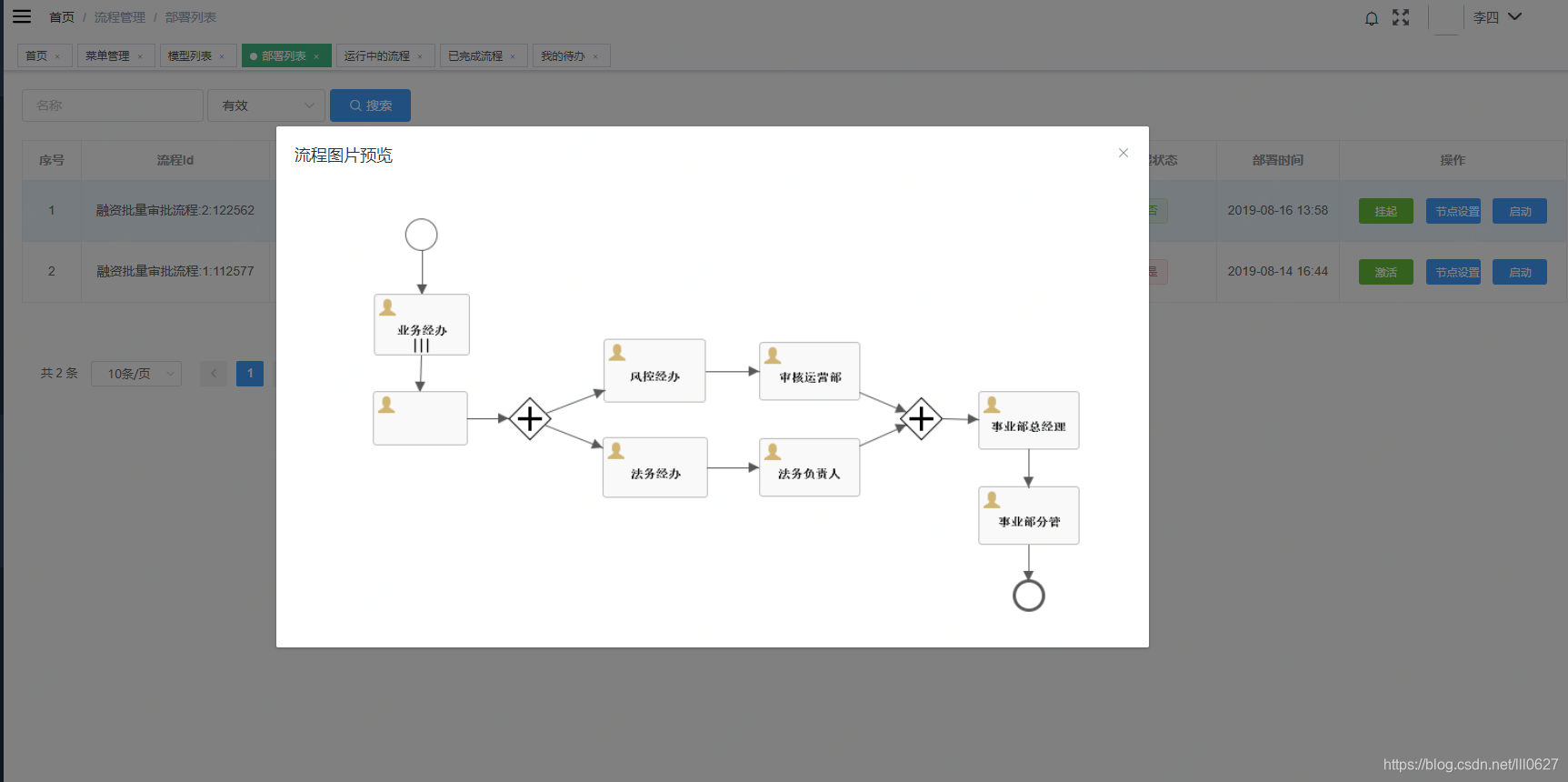Select the 事业部分管 task node
The width and height of the screenshot is (1568, 782).
pos(1029,516)
